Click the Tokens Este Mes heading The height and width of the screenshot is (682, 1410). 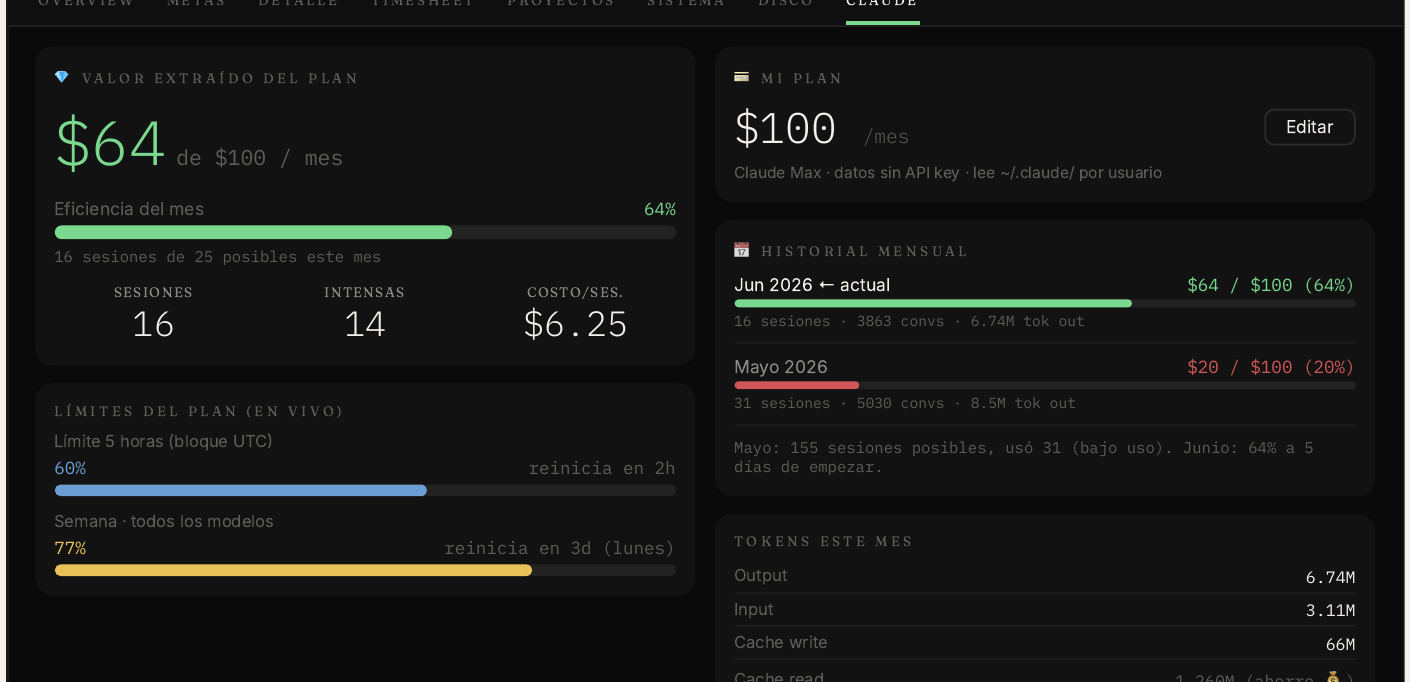tap(824, 541)
